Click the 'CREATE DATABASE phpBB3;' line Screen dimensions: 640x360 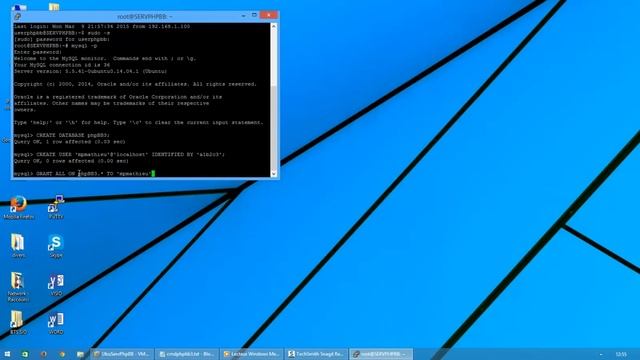(62, 135)
